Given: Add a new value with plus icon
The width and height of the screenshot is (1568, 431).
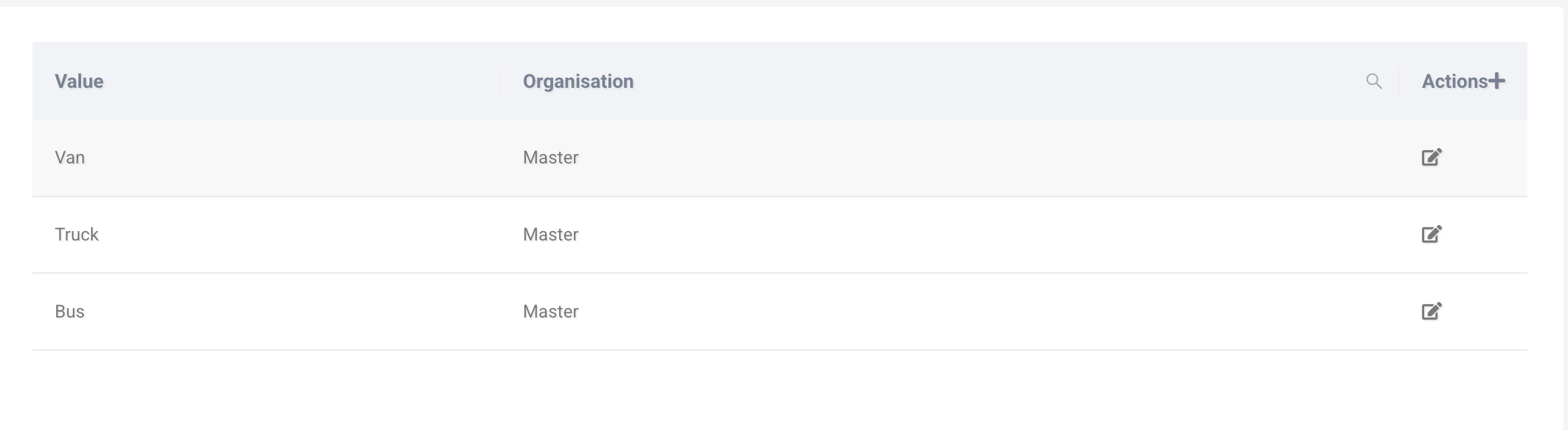Looking at the screenshot, I should 1497,81.
